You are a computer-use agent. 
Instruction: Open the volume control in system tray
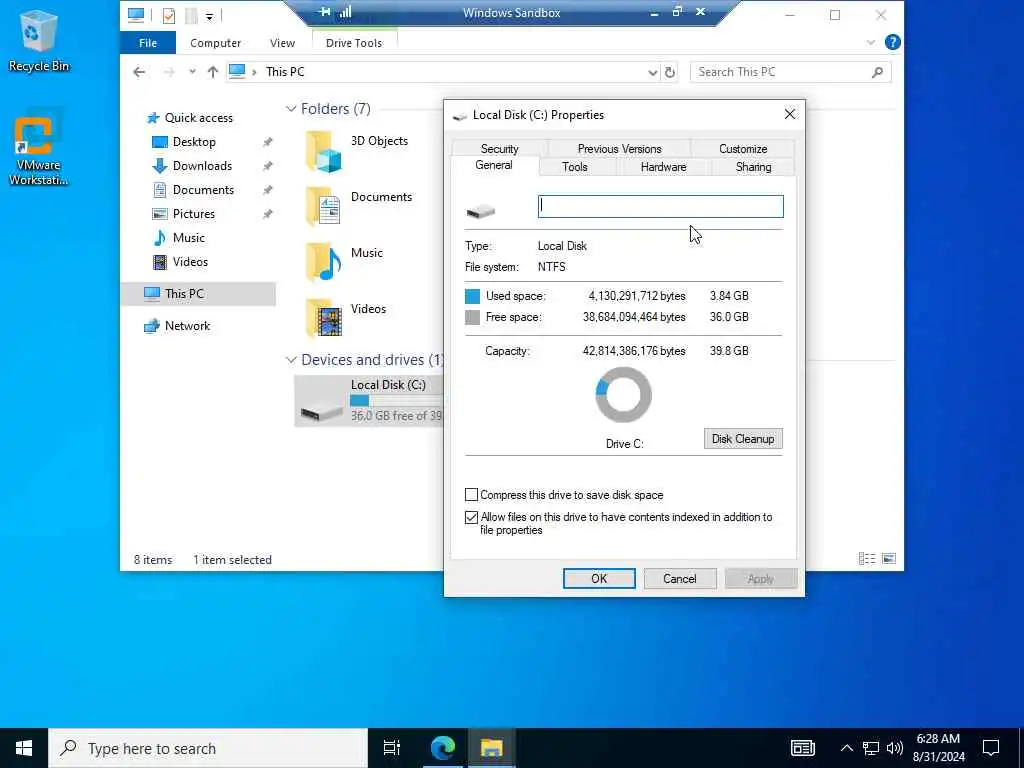click(895, 748)
